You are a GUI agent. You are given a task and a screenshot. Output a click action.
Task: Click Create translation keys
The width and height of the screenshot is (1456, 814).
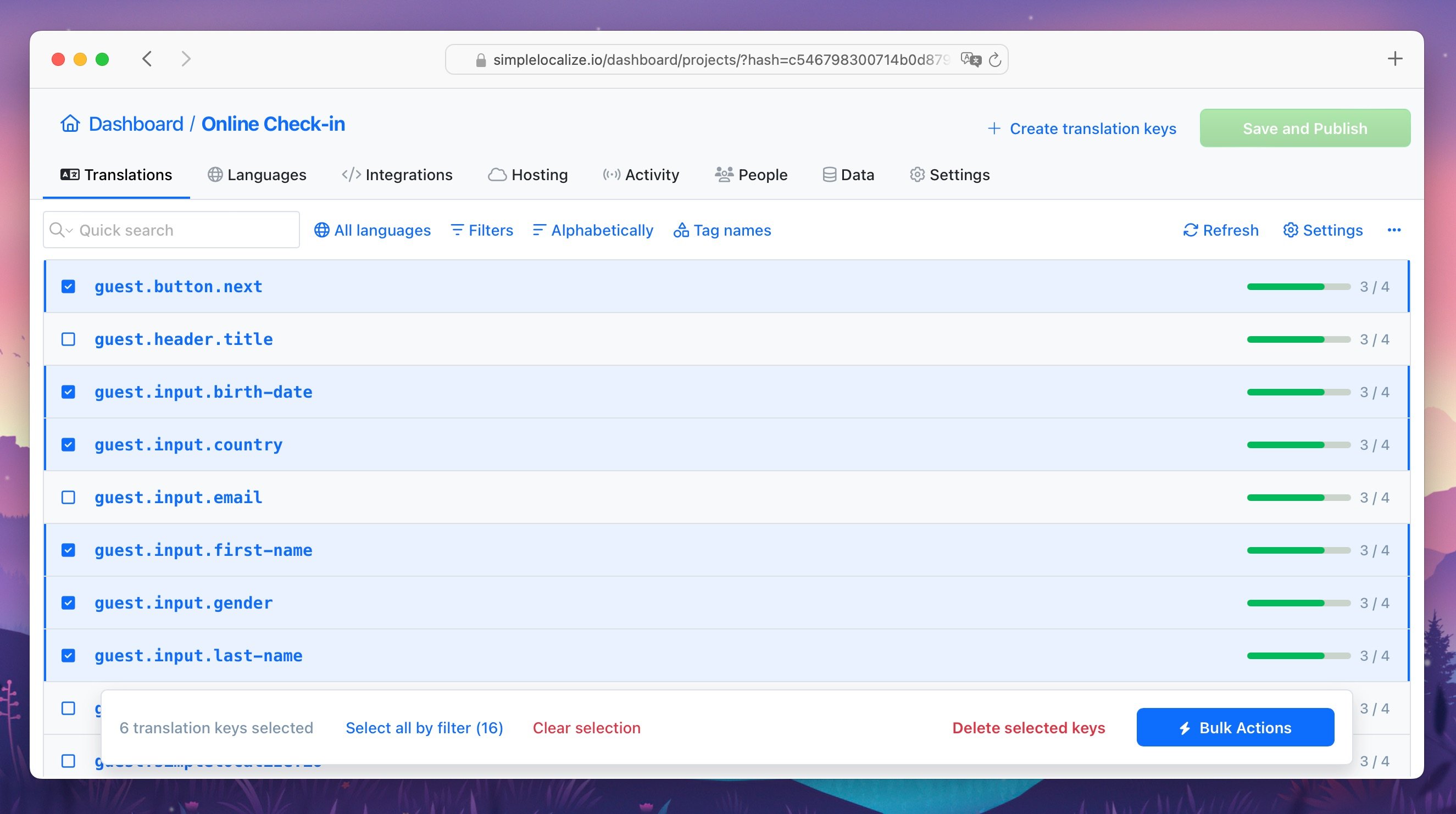pos(1082,129)
